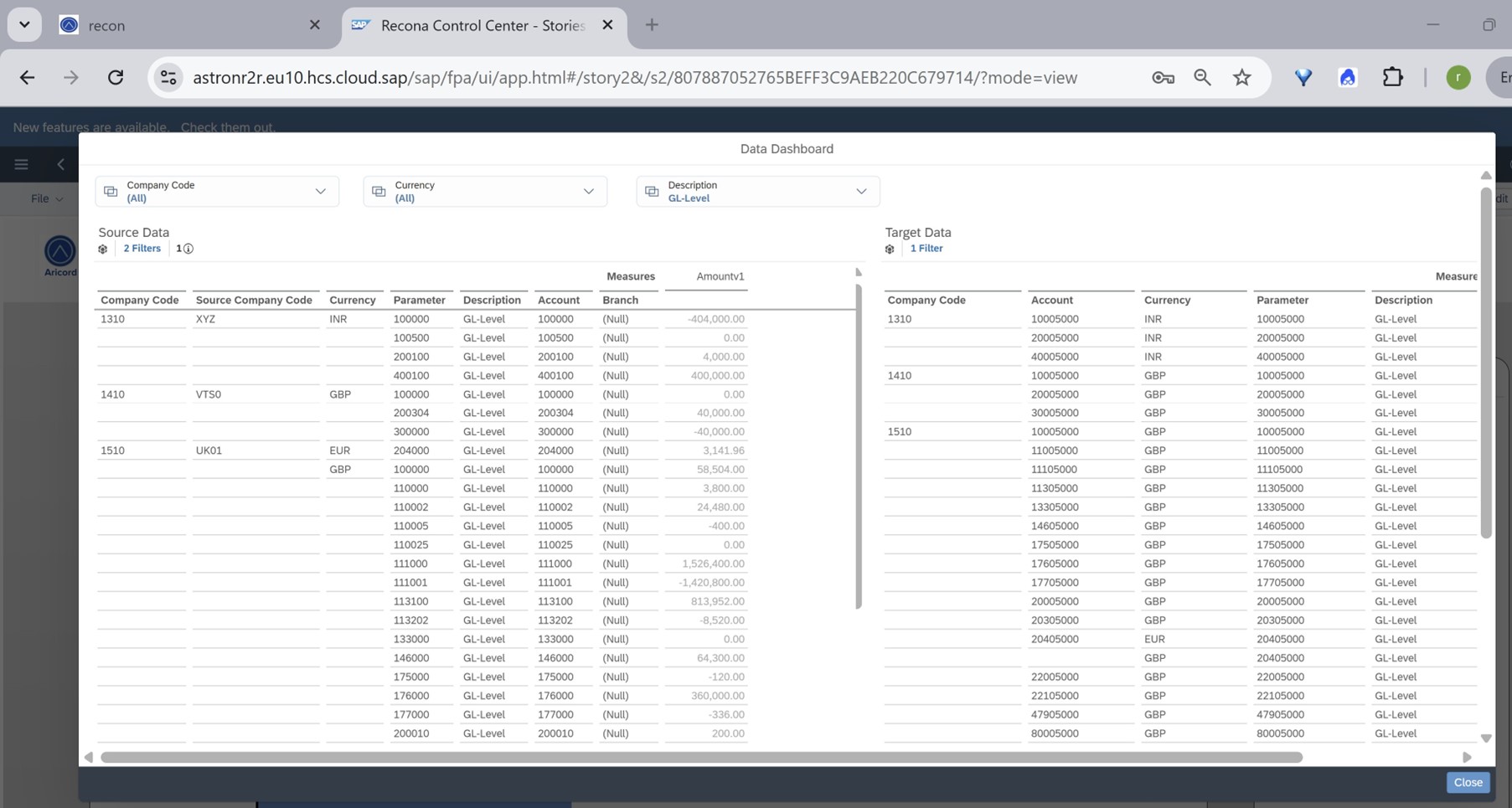Screen dimensions: 1512x808
Task: Select the -404,000.00 amount cell
Action: click(706, 319)
